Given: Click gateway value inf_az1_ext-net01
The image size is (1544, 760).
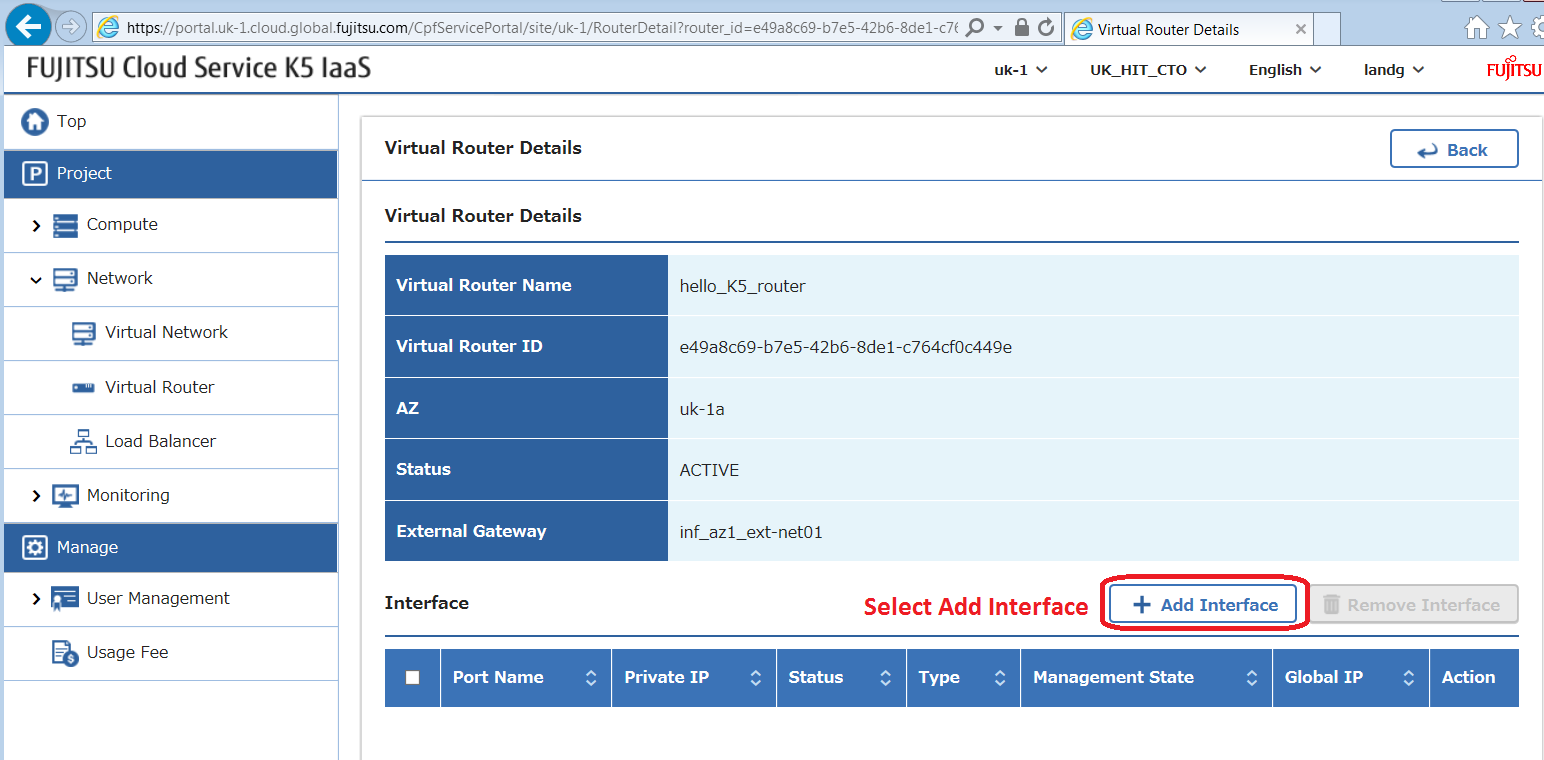Looking at the screenshot, I should 750,532.
